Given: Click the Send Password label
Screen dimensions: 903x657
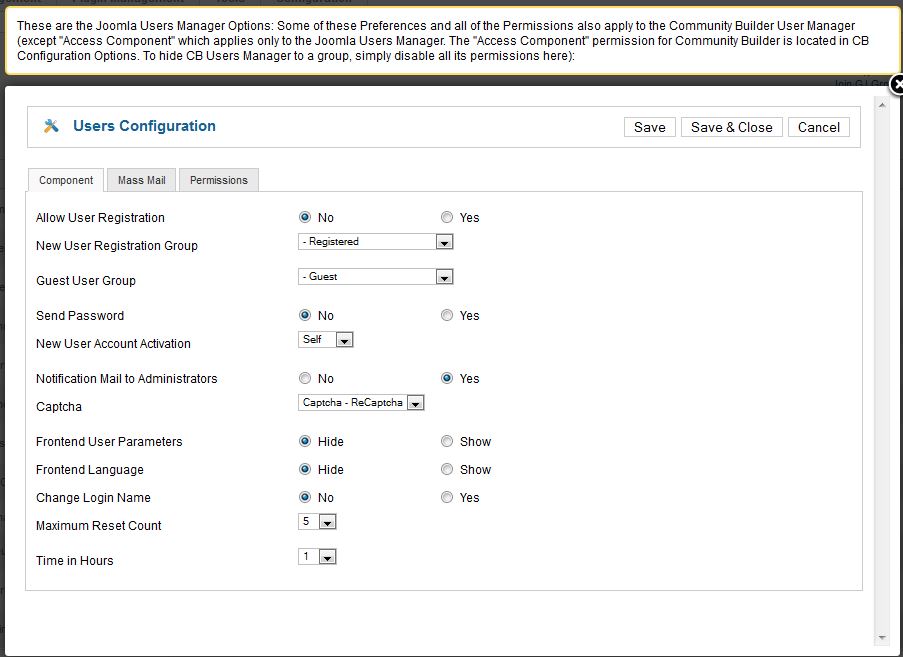Looking at the screenshot, I should click(x=80, y=316).
